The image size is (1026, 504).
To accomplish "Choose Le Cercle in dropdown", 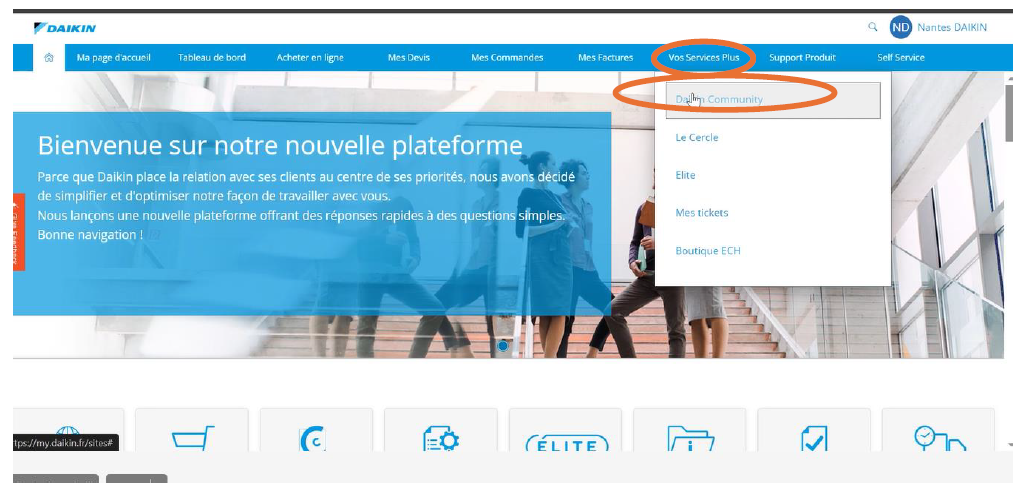I will point(697,137).
